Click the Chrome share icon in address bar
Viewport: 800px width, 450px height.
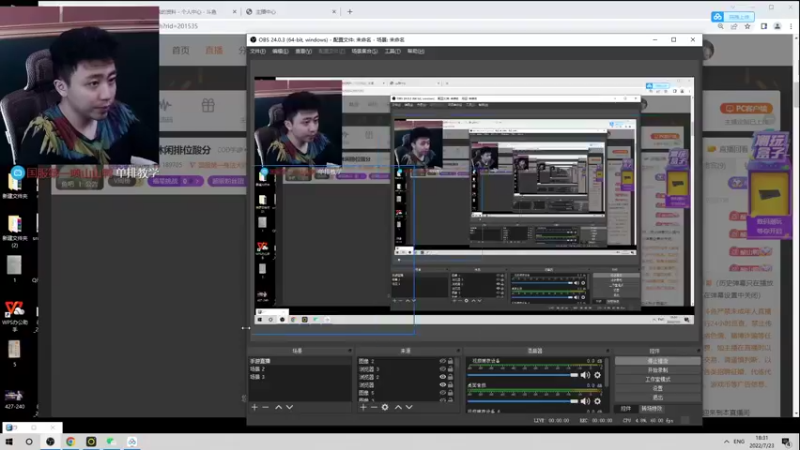pos(734,26)
